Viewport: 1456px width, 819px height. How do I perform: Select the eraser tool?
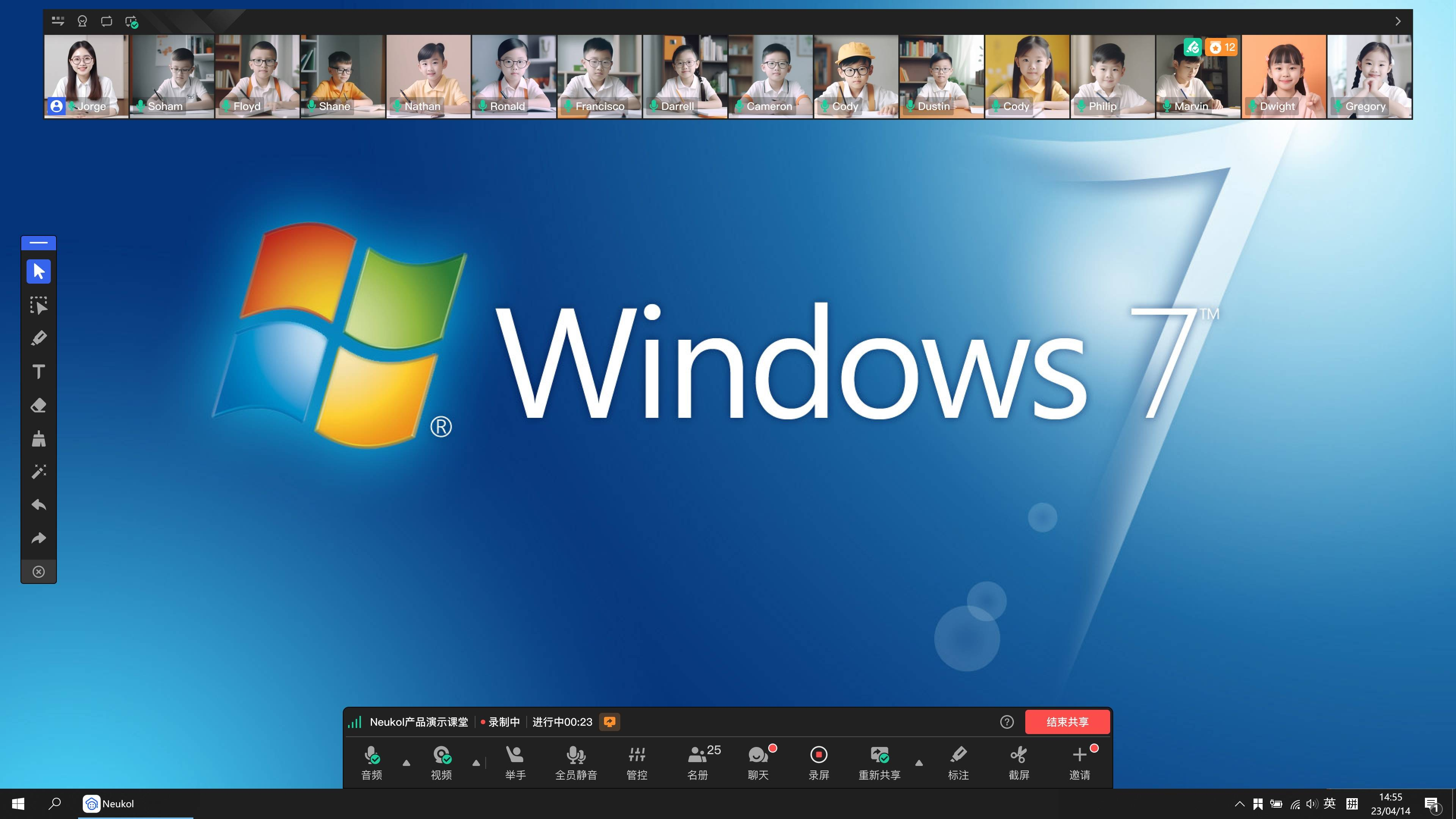pos(38,405)
